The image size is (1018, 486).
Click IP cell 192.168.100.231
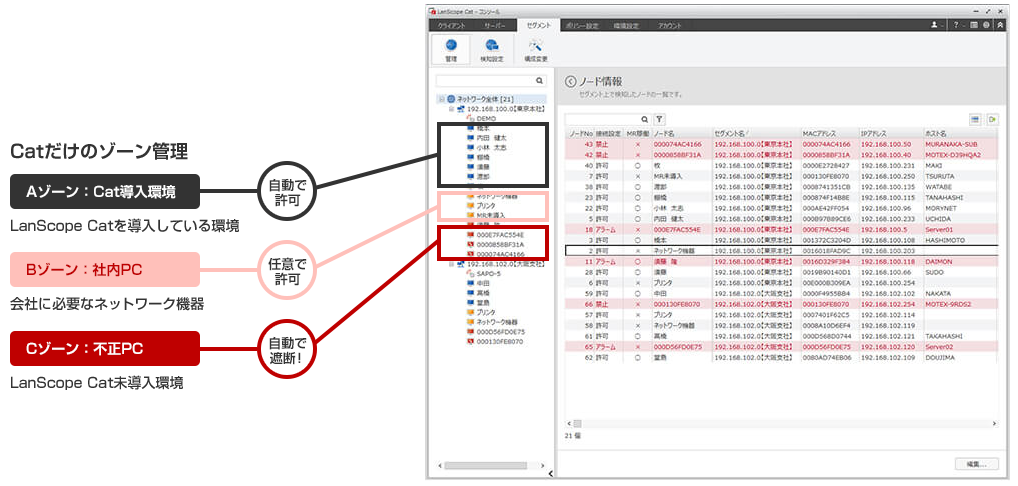[886, 165]
